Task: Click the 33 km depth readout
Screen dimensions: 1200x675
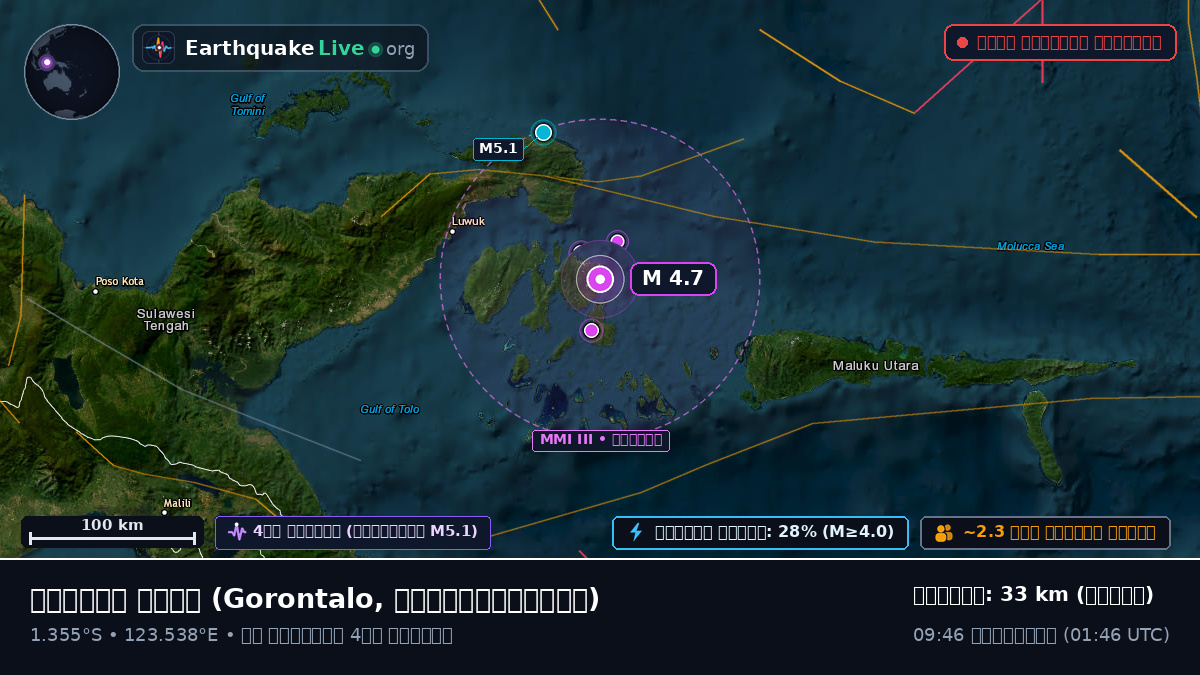Action: tap(1034, 595)
